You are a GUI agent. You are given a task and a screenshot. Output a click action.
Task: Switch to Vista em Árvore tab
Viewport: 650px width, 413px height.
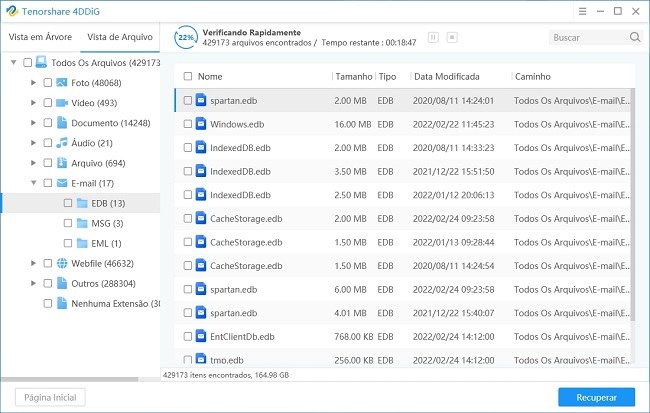(40, 37)
